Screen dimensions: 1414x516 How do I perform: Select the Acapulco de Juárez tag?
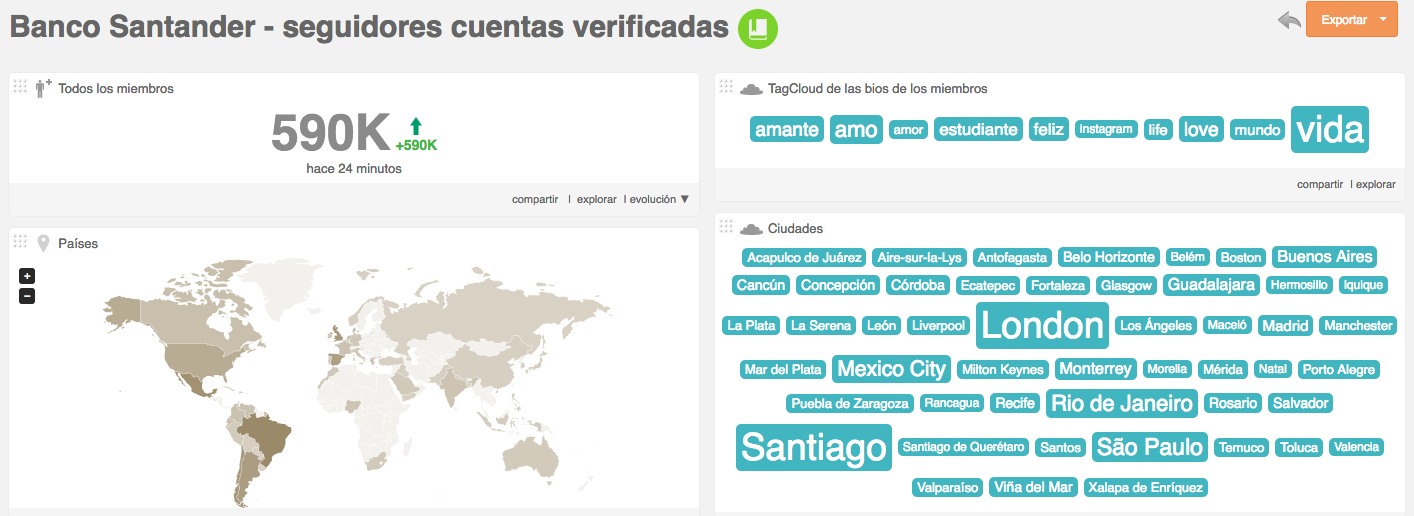coord(804,258)
